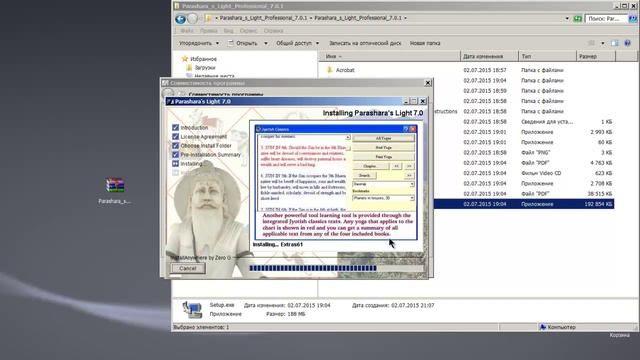Image resolution: width=640 pixels, height=360 pixels.
Task: Click the highlighted 192 854 КБ row
Action: tap(523, 204)
